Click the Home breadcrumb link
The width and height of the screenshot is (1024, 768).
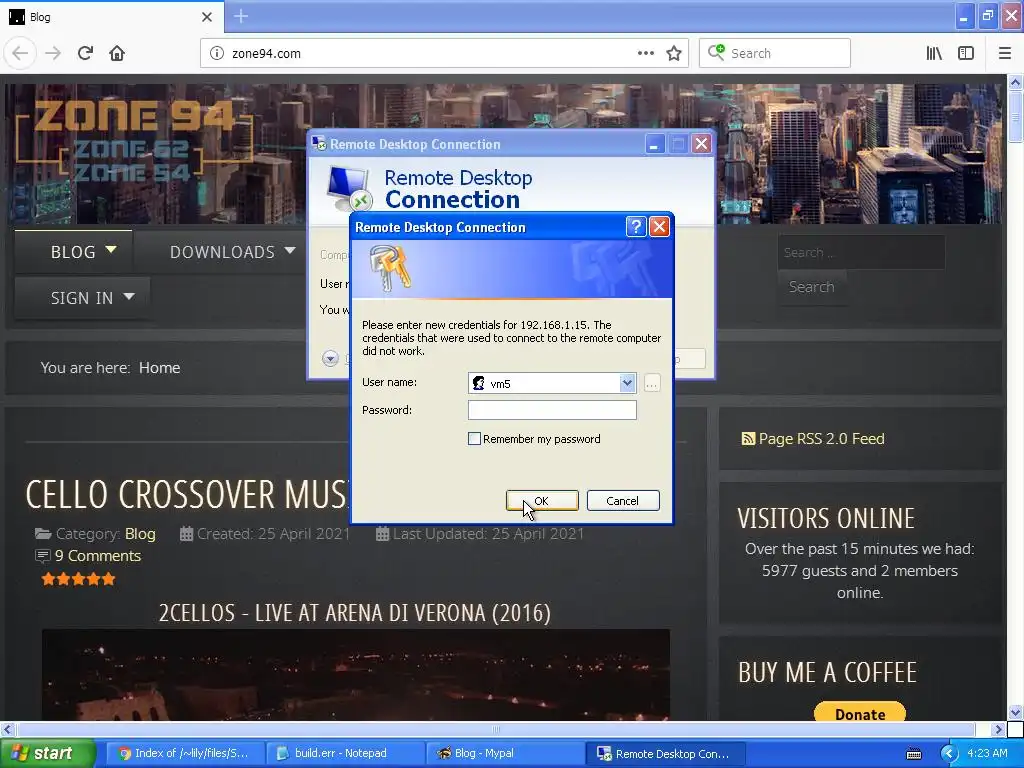(x=159, y=368)
